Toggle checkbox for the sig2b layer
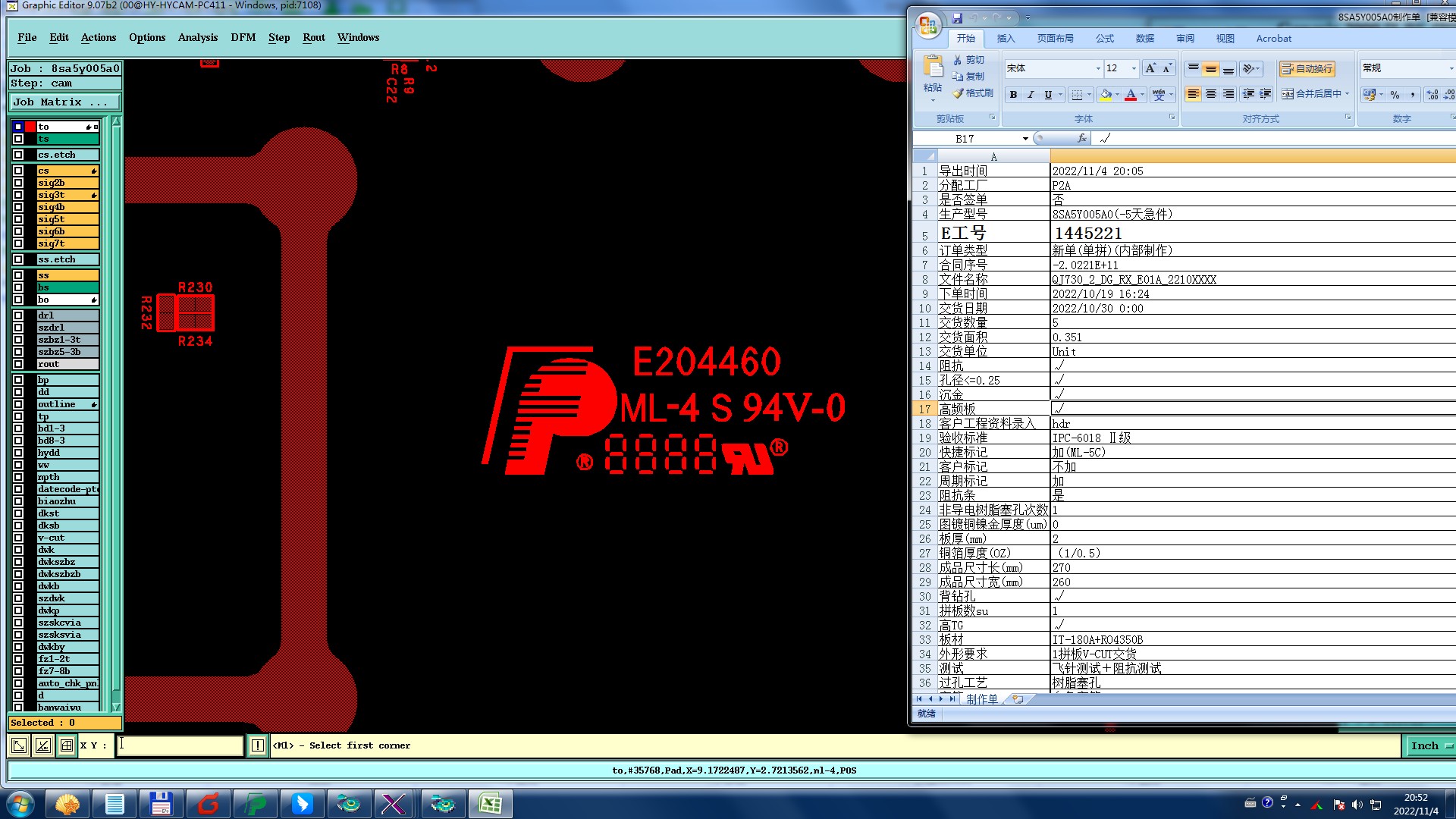 click(18, 183)
